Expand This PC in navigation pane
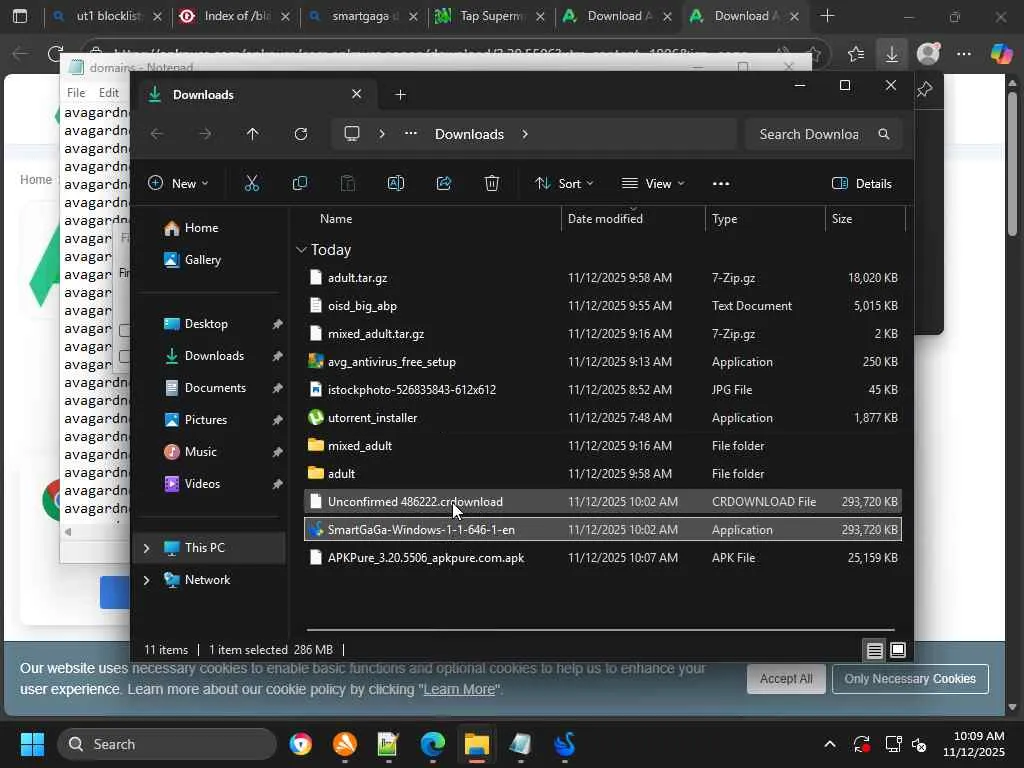The height and width of the screenshot is (768, 1024). (x=146, y=548)
